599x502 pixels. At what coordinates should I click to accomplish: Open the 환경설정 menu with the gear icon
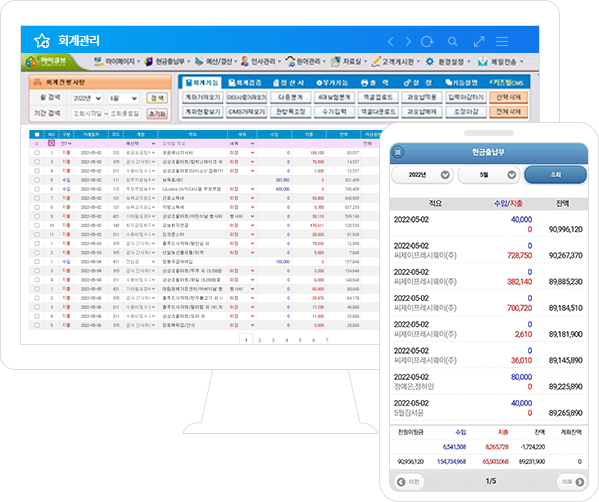point(448,62)
